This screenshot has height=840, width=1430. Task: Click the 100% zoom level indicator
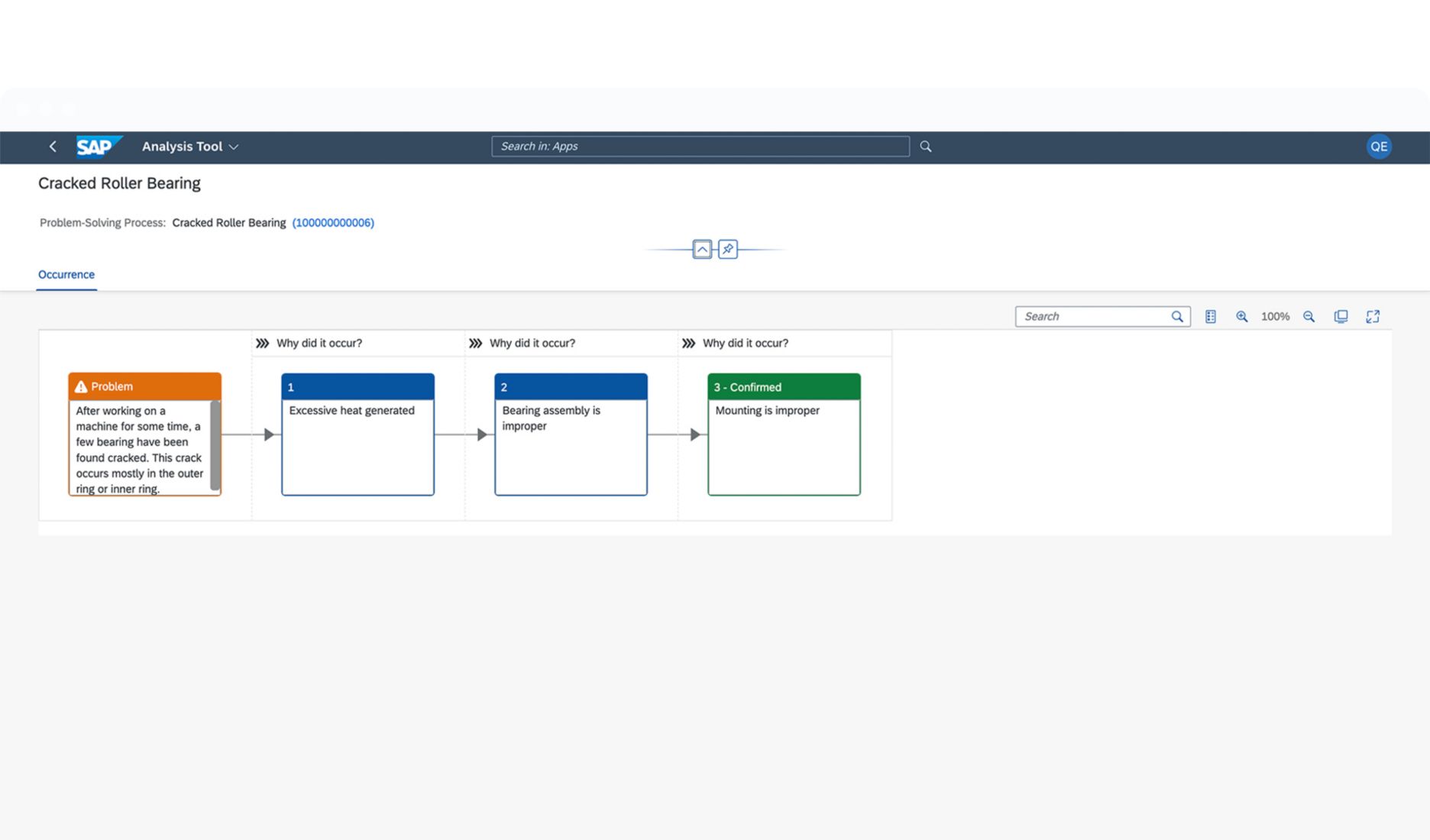point(1274,316)
